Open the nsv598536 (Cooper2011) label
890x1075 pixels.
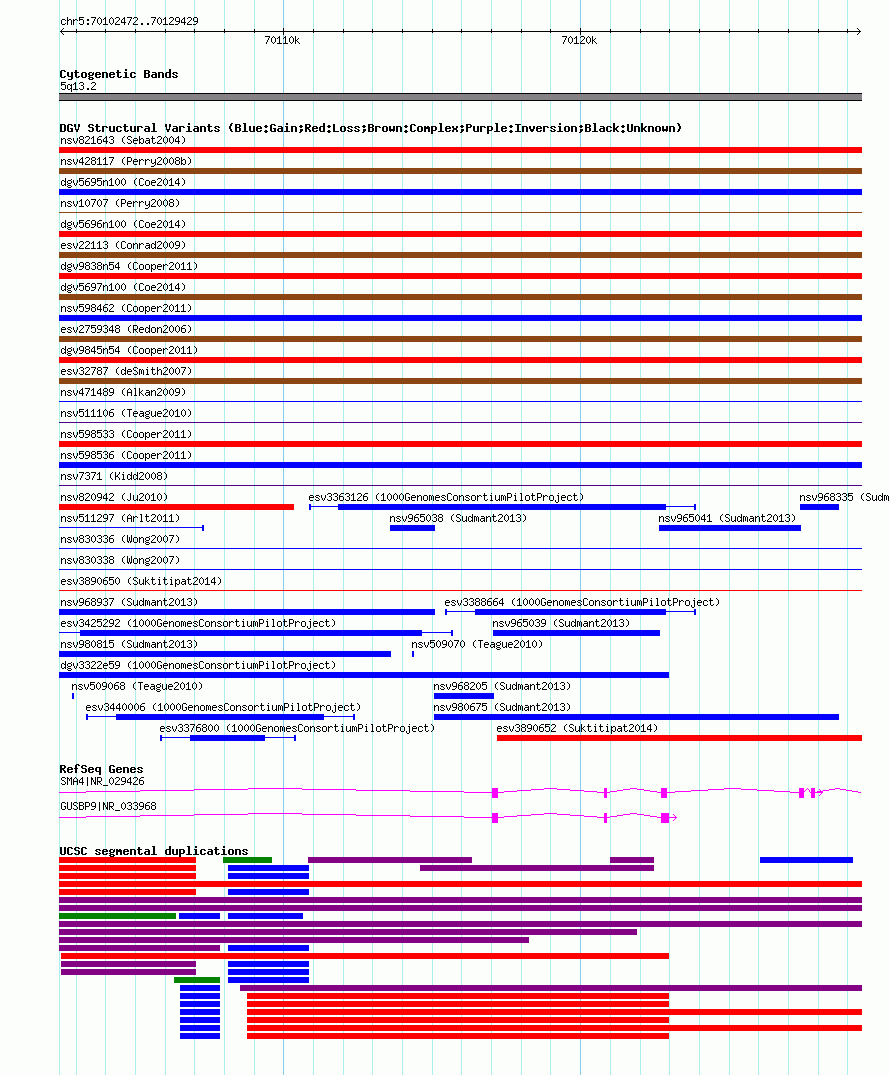126,455
